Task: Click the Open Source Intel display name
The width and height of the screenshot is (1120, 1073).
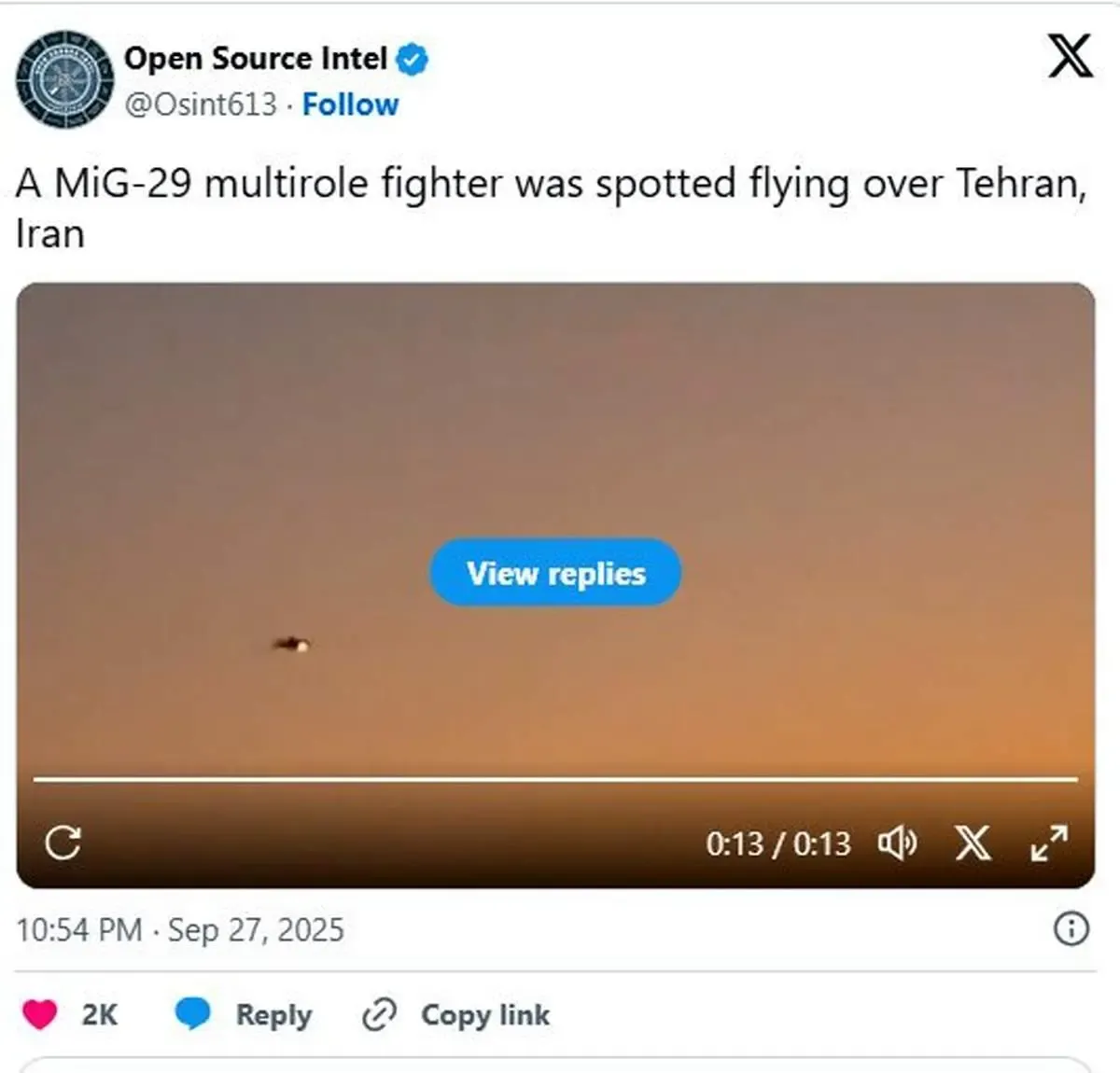Action: pyautogui.click(x=255, y=59)
